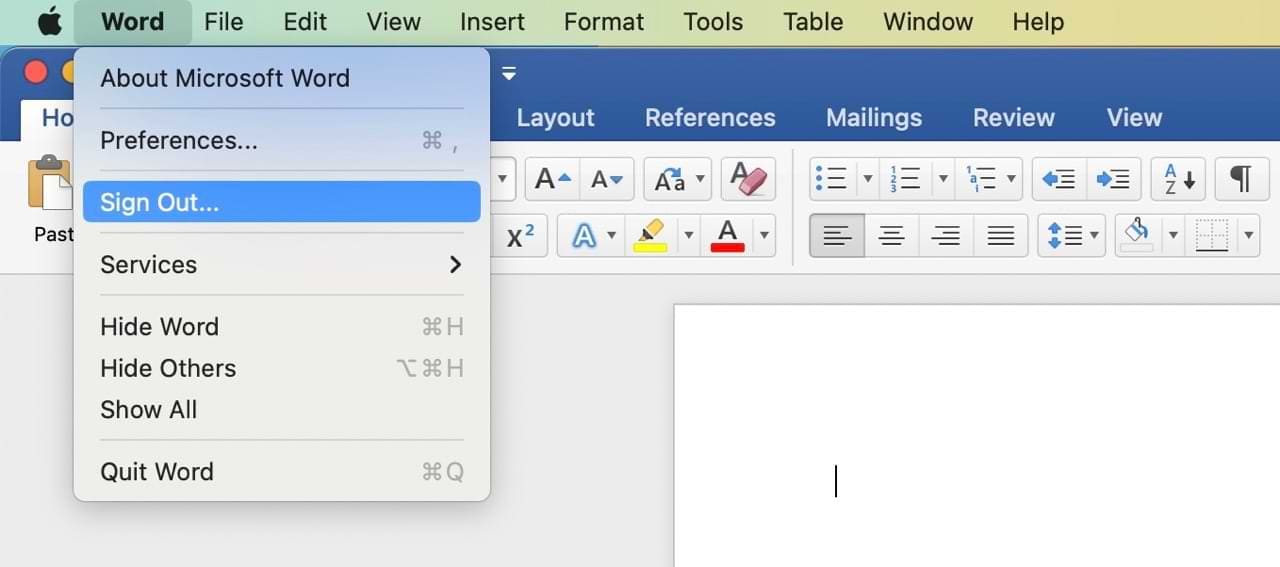Open font color dropdown arrow
This screenshot has width=1280, height=567.
pyautogui.click(x=765, y=236)
